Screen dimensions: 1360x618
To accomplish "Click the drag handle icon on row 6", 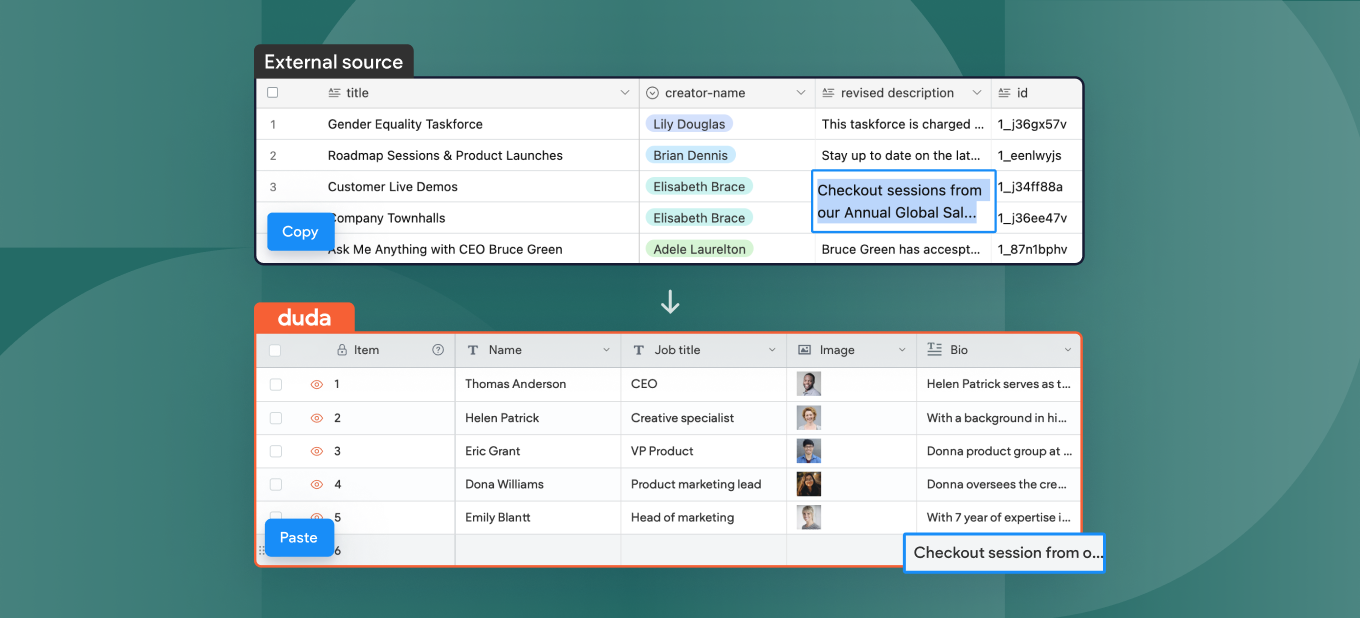I will pos(263,551).
